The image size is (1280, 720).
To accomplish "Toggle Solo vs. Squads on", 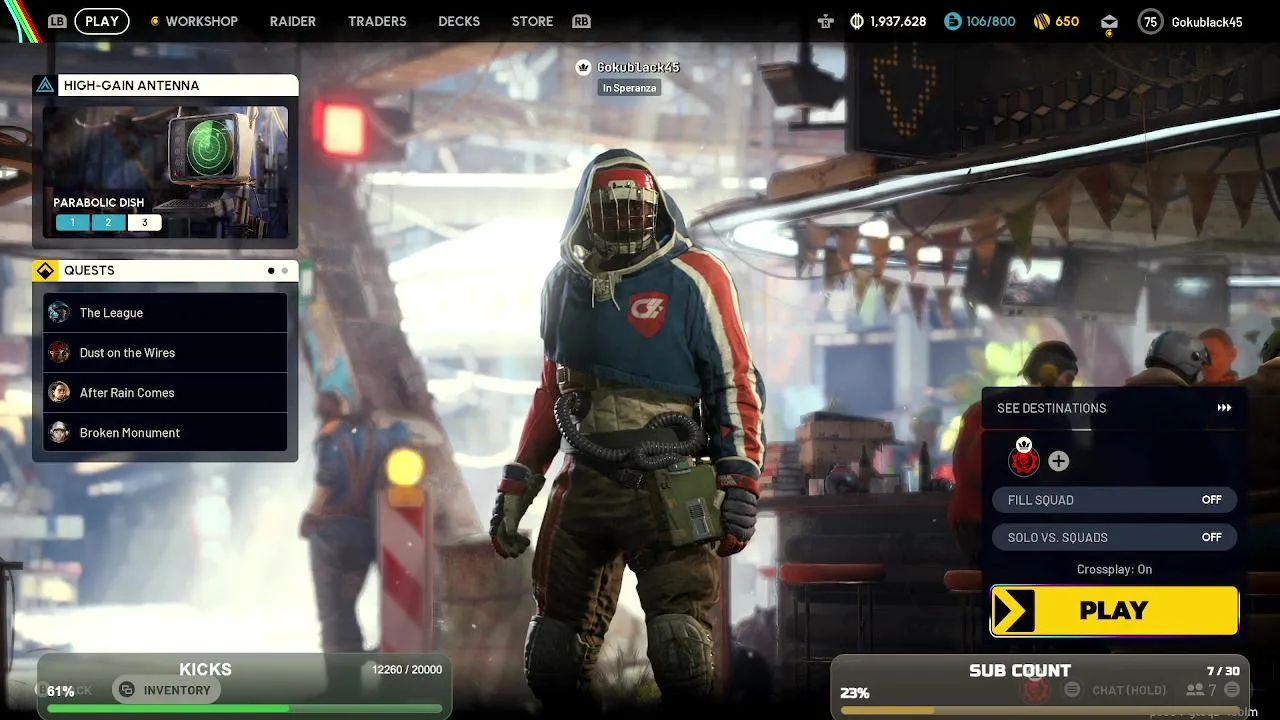I will (x=1114, y=537).
